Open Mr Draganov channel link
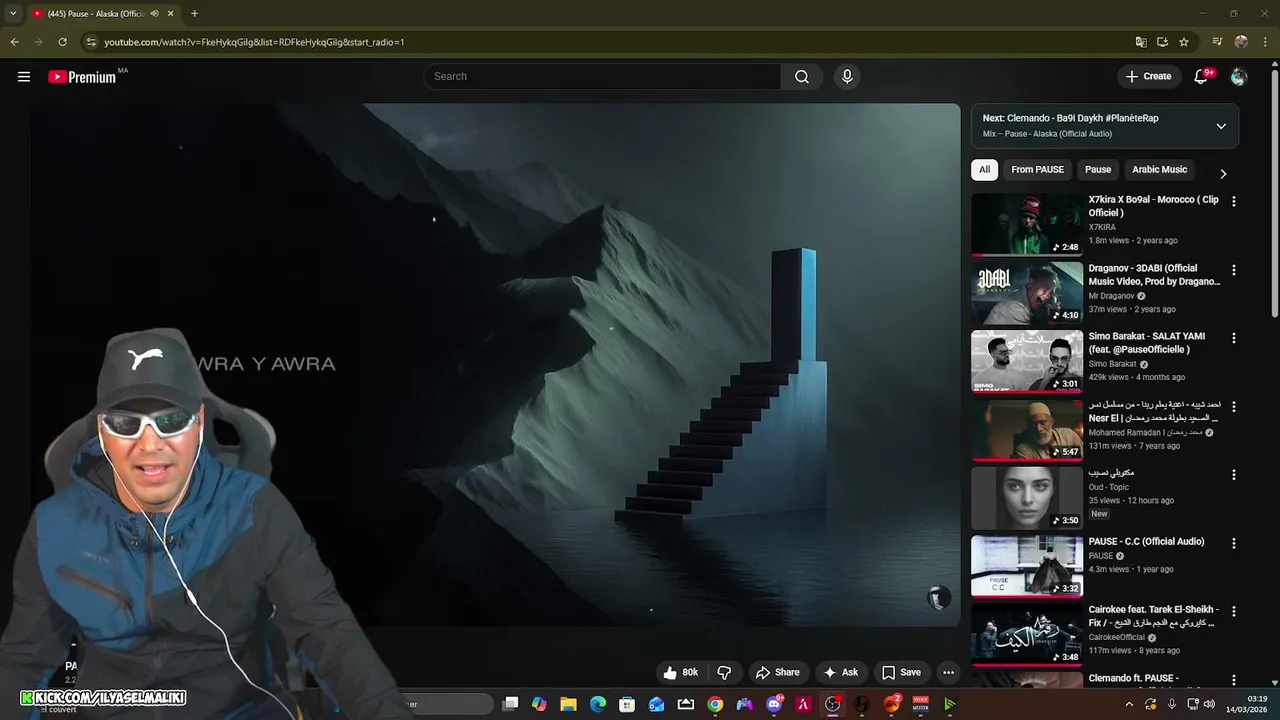 pos(1112,296)
